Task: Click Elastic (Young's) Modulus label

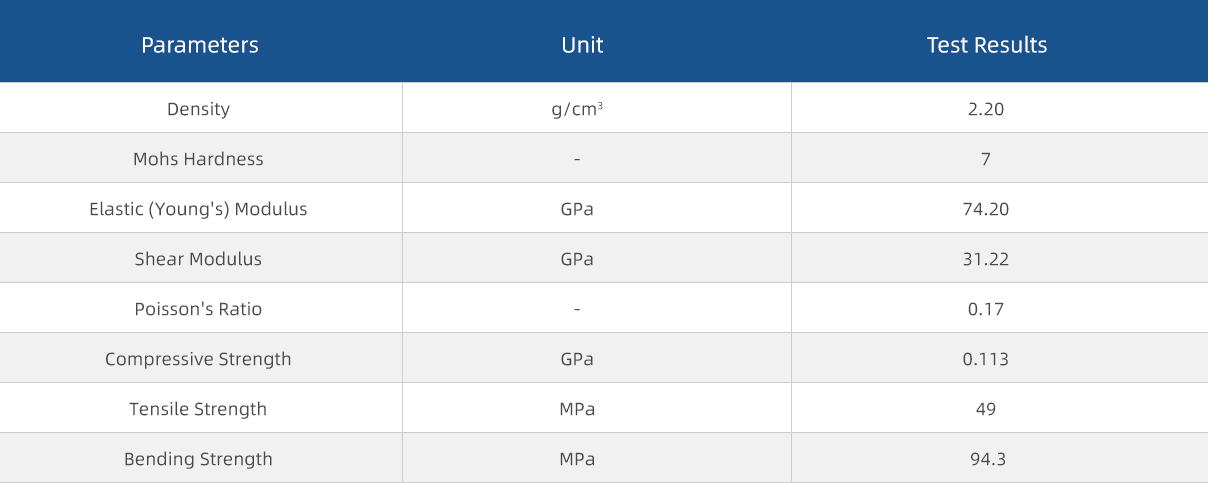Action: coord(198,209)
